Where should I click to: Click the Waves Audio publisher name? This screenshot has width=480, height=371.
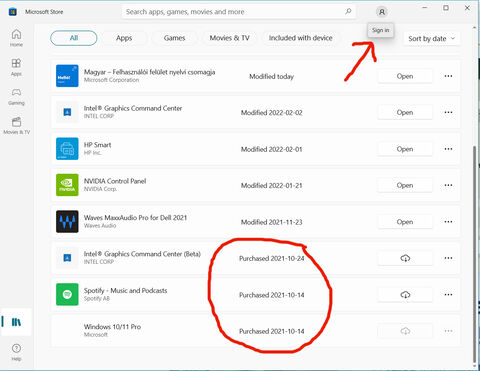[100, 226]
